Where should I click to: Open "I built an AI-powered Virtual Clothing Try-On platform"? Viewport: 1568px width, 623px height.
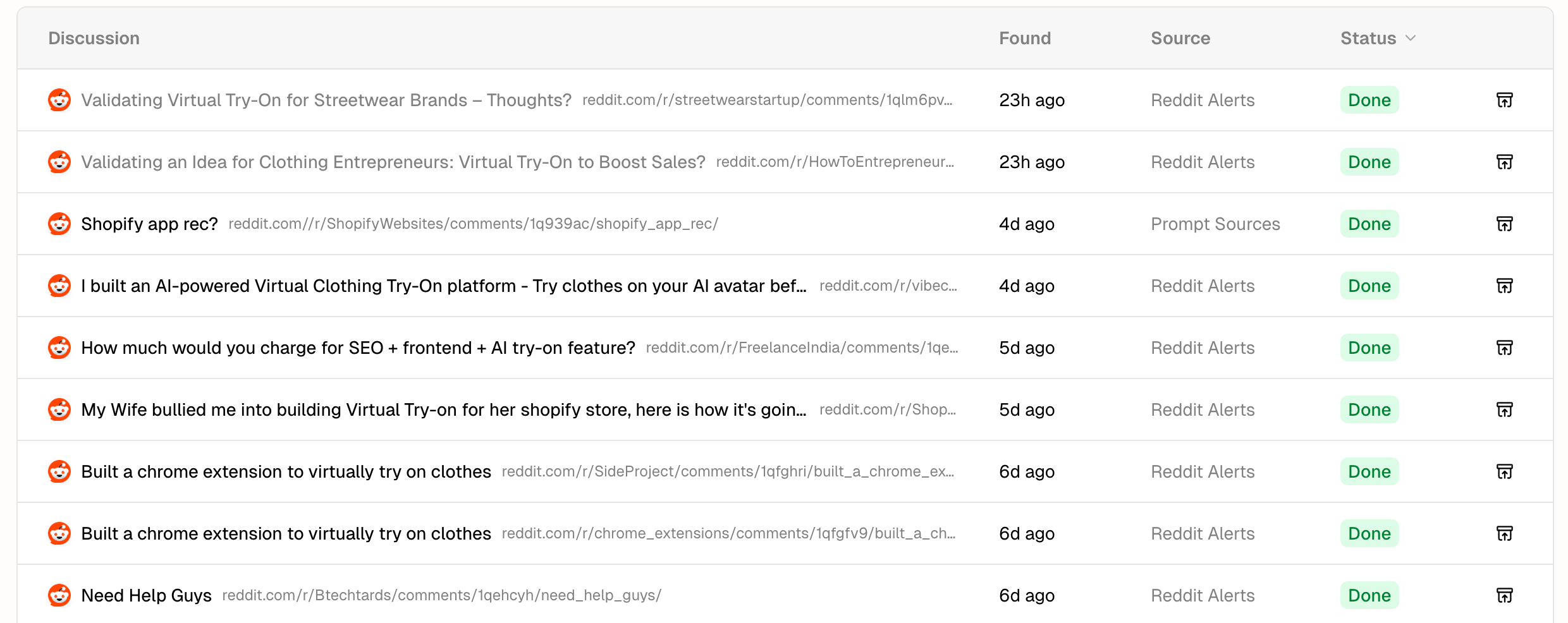[443, 286]
